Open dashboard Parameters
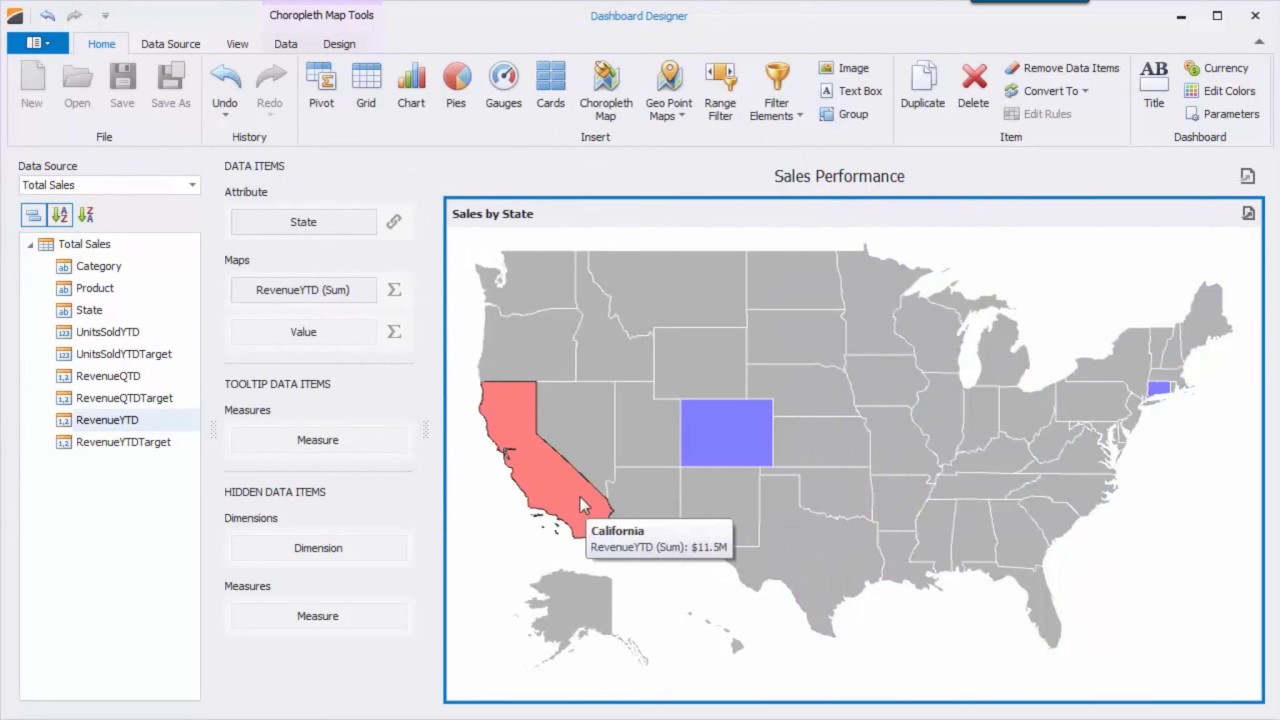1280x720 pixels. (x=1221, y=114)
